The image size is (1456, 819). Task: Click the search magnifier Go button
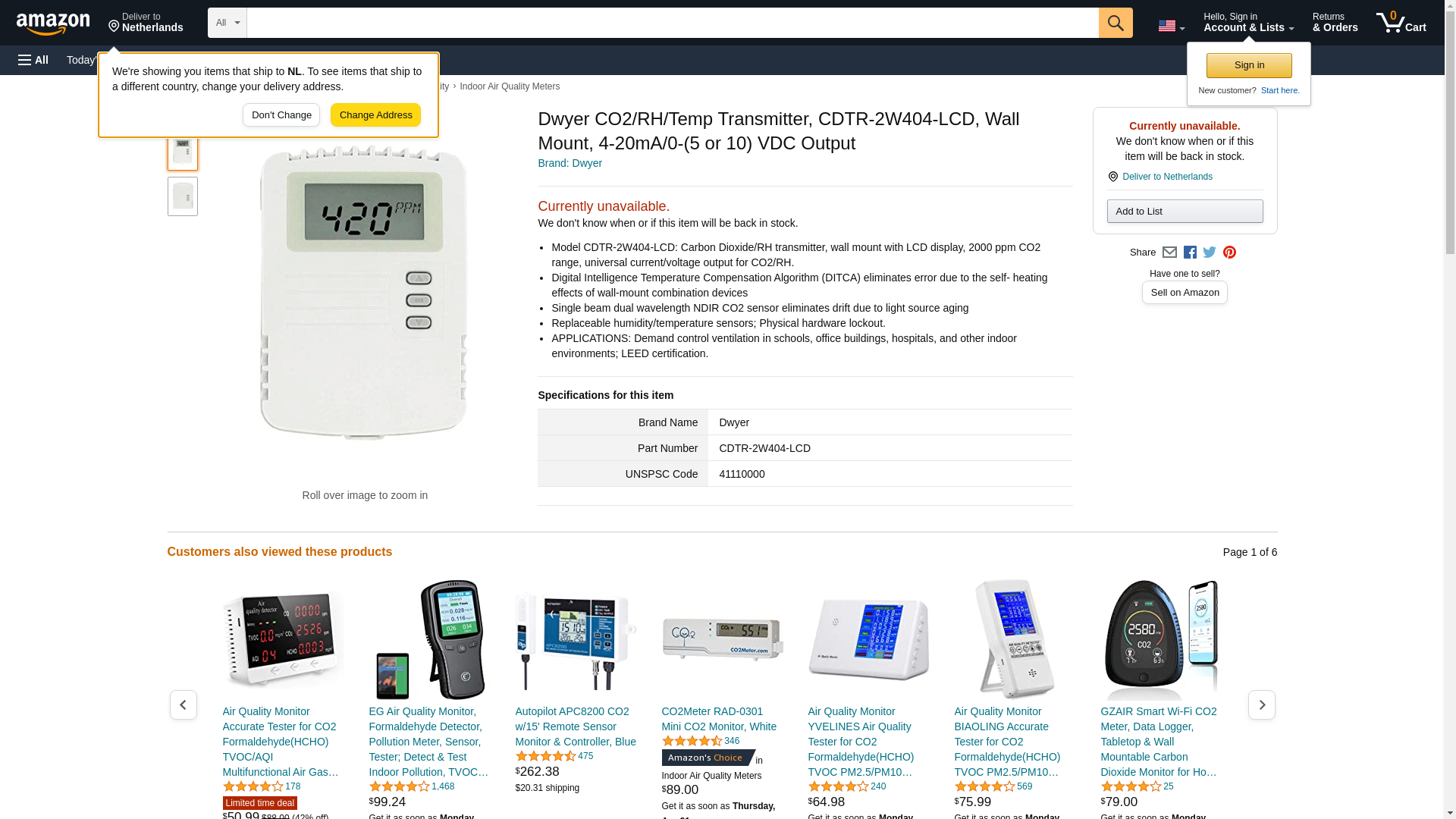pyautogui.click(x=1116, y=23)
